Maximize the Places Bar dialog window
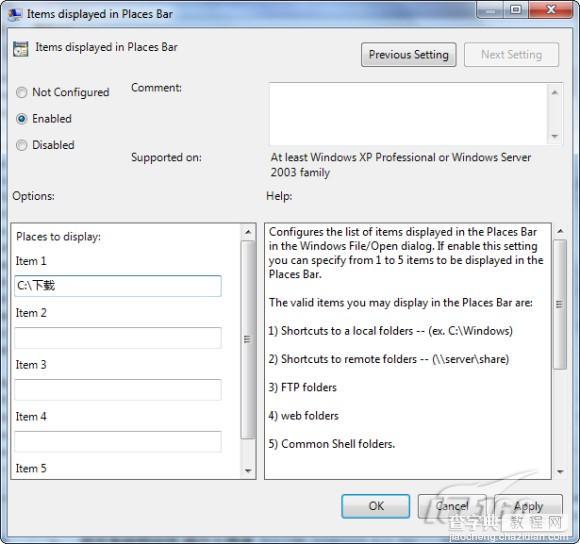Image resolution: width=580 pixels, height=544 pixels. pos(516,10)
